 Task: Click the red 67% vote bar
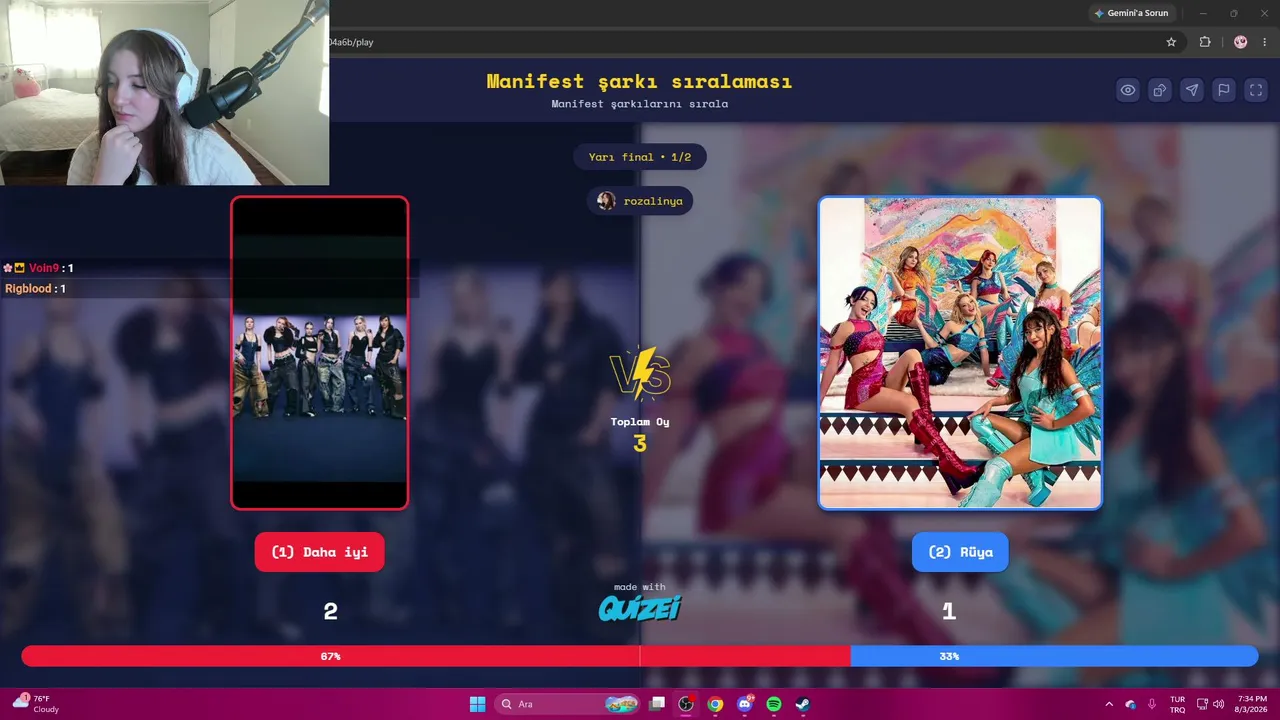pyautogui.click(x=436, y=656)
